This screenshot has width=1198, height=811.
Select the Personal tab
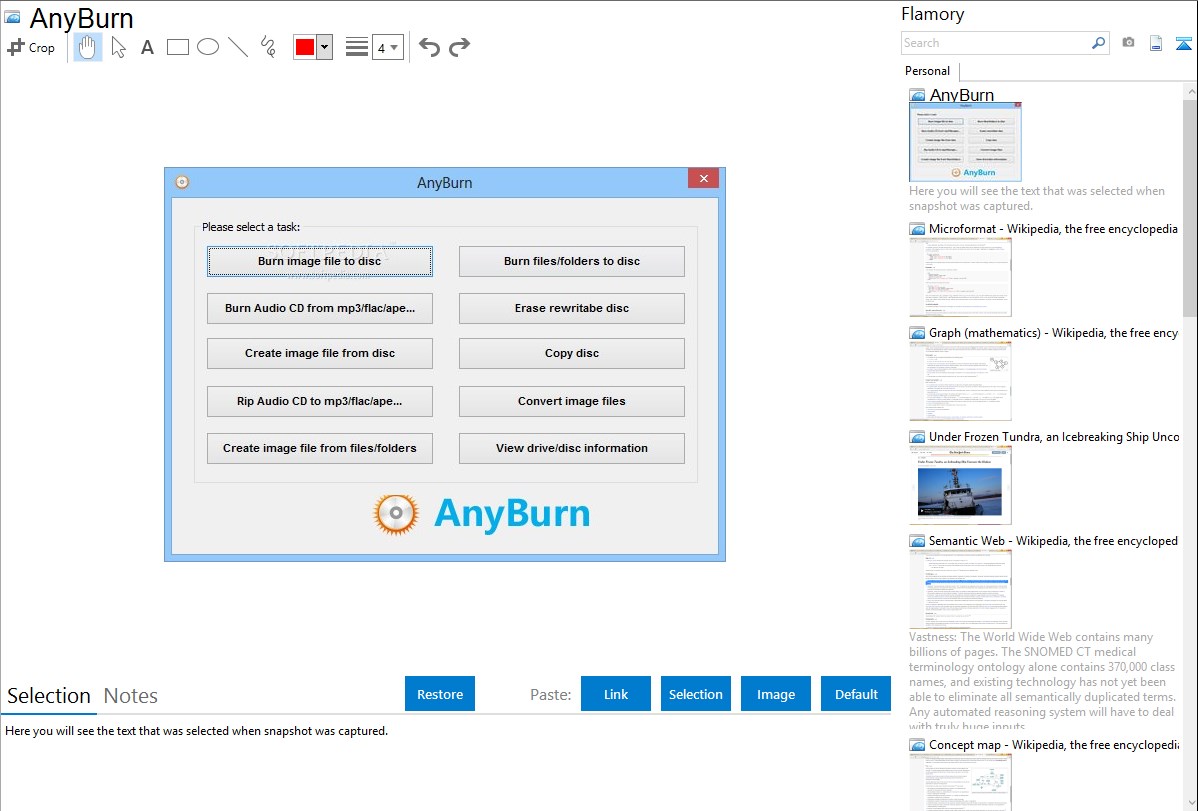(x=928, y=71)
